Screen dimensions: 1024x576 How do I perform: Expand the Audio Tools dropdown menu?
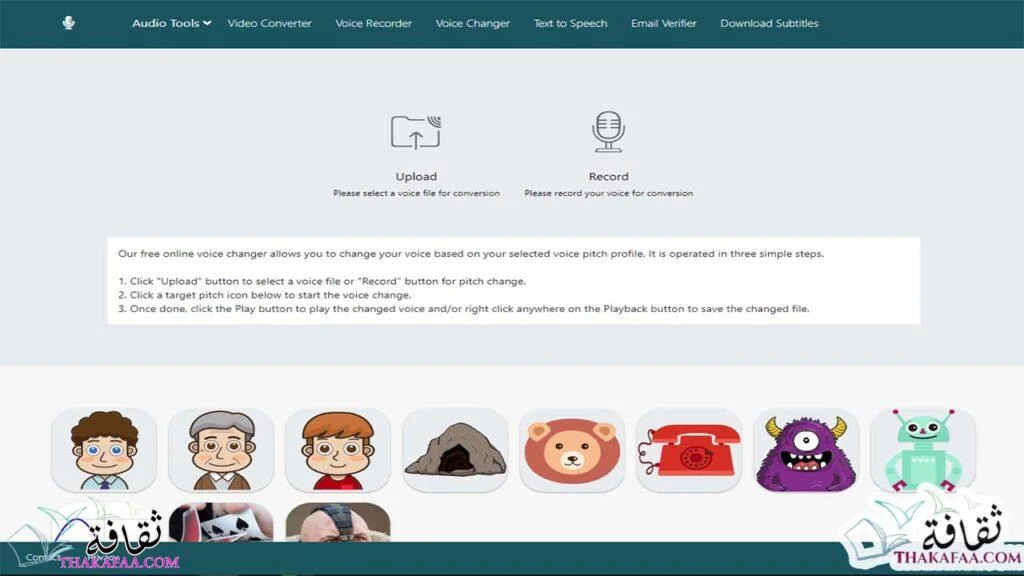(171, 23)
